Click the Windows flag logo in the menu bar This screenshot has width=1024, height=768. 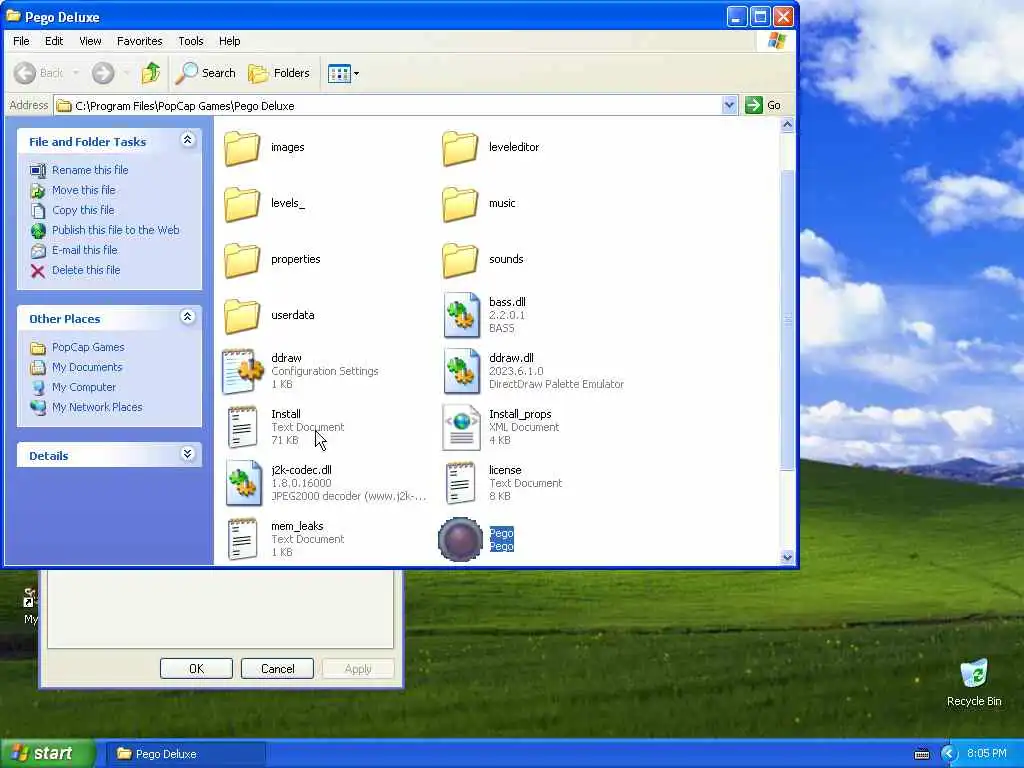(x=776, y=40)
